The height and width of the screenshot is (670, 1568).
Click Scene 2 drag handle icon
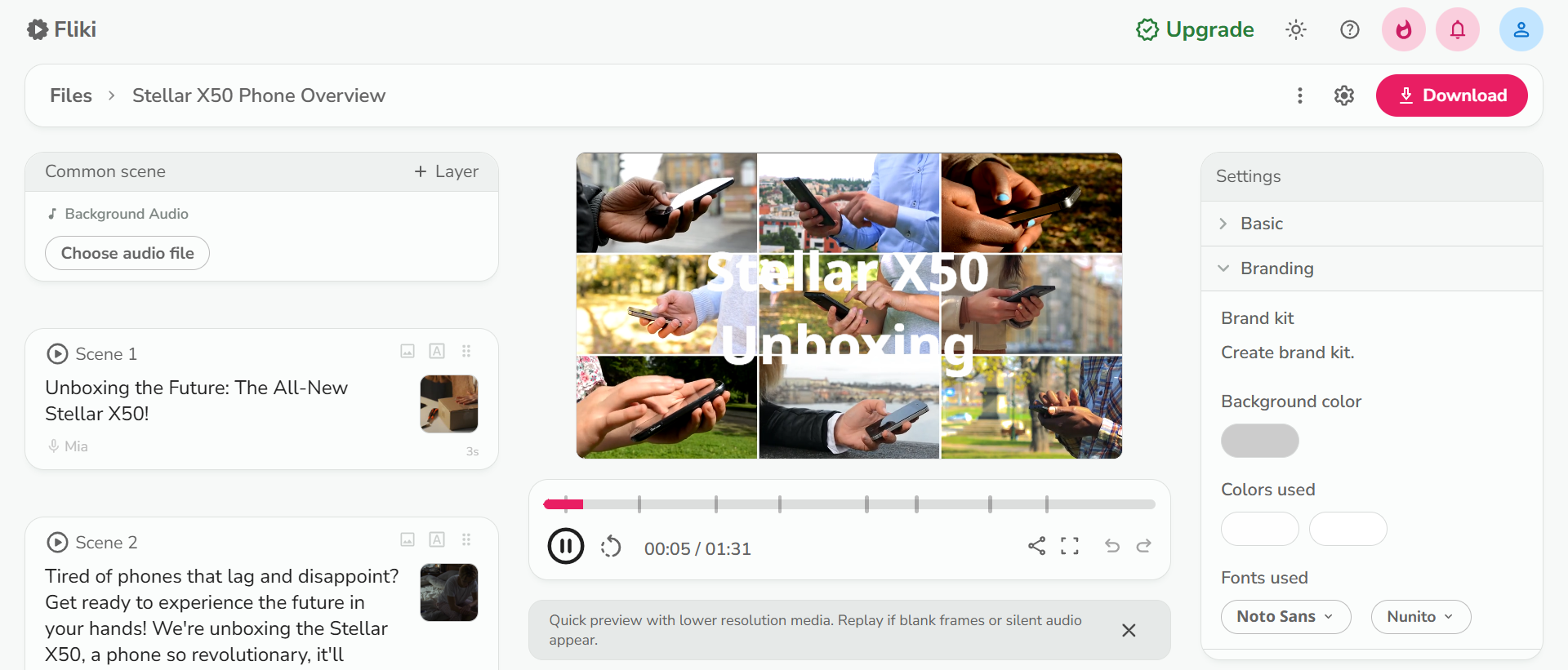[466, 539]
